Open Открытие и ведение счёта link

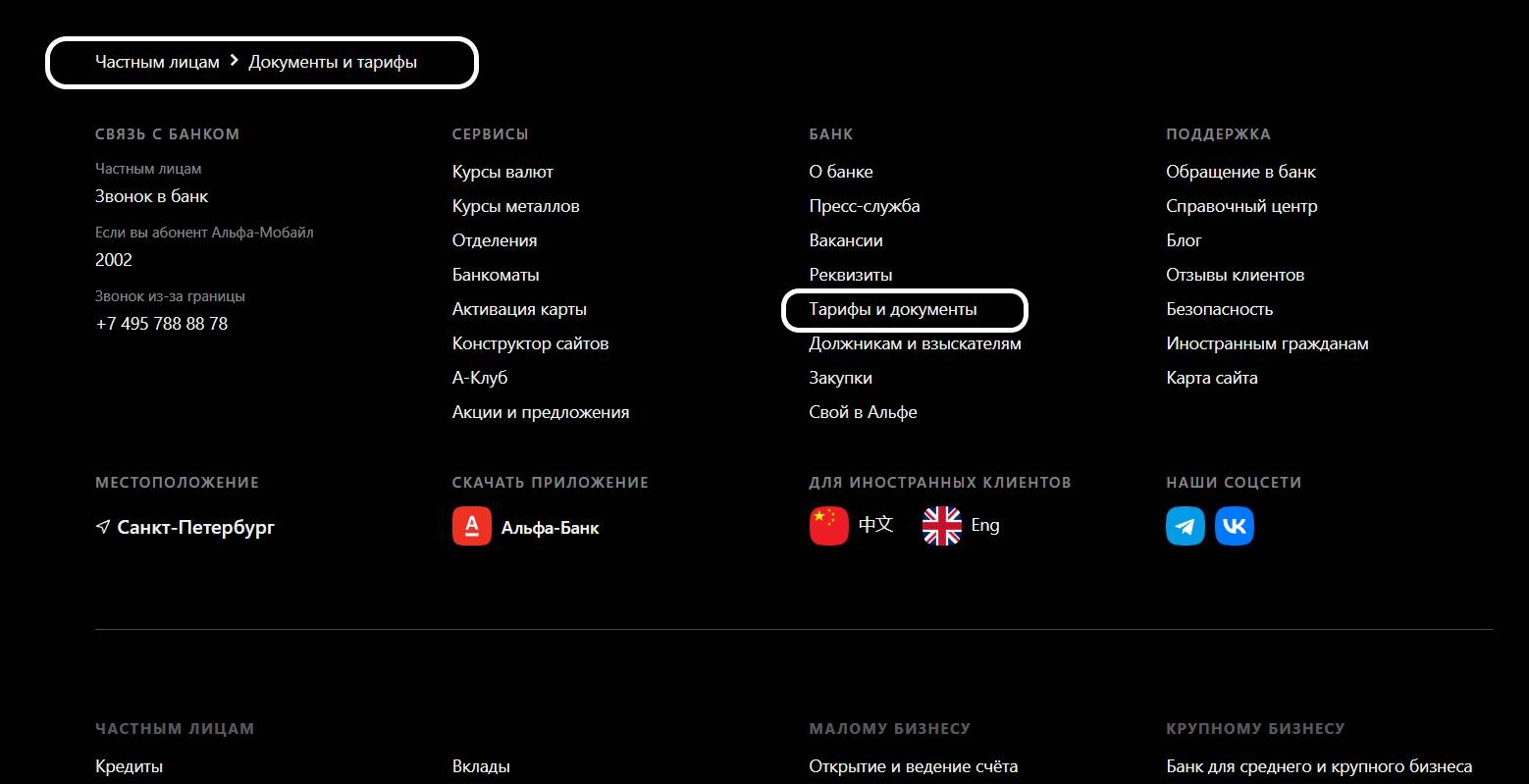tap(913, 765)
